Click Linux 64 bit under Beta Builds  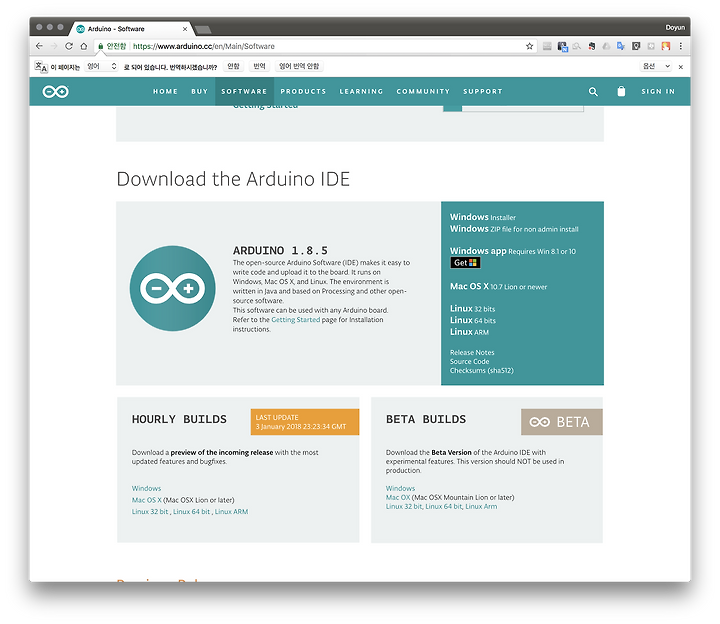444,506
